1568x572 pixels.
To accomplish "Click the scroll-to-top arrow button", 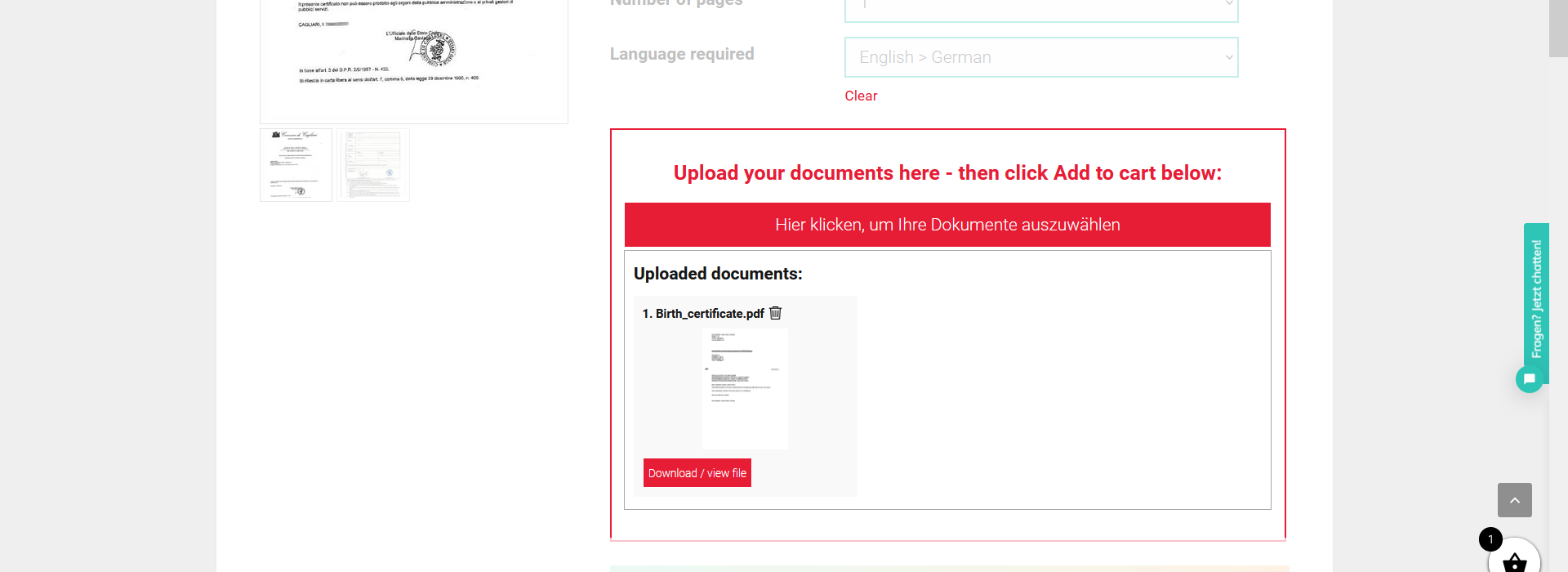I will coord(1515,500).
